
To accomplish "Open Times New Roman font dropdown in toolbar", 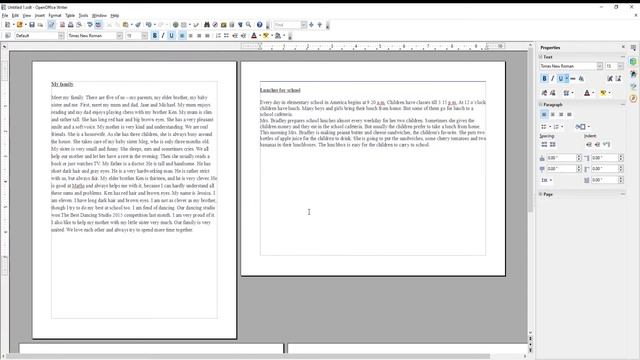I will point(119,36).
